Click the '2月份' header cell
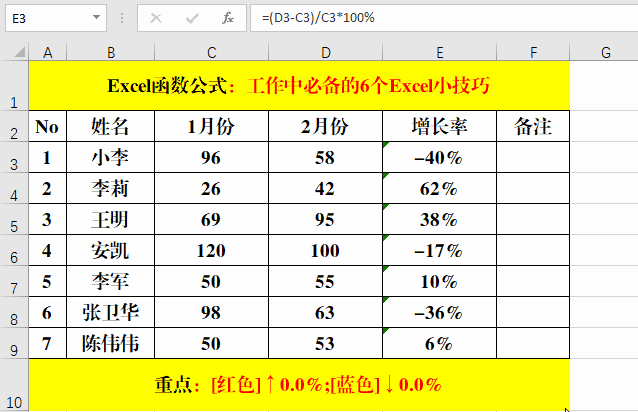The width and height of the screenshot is (638, 412). pyautogui.click(x=326, y=126)
